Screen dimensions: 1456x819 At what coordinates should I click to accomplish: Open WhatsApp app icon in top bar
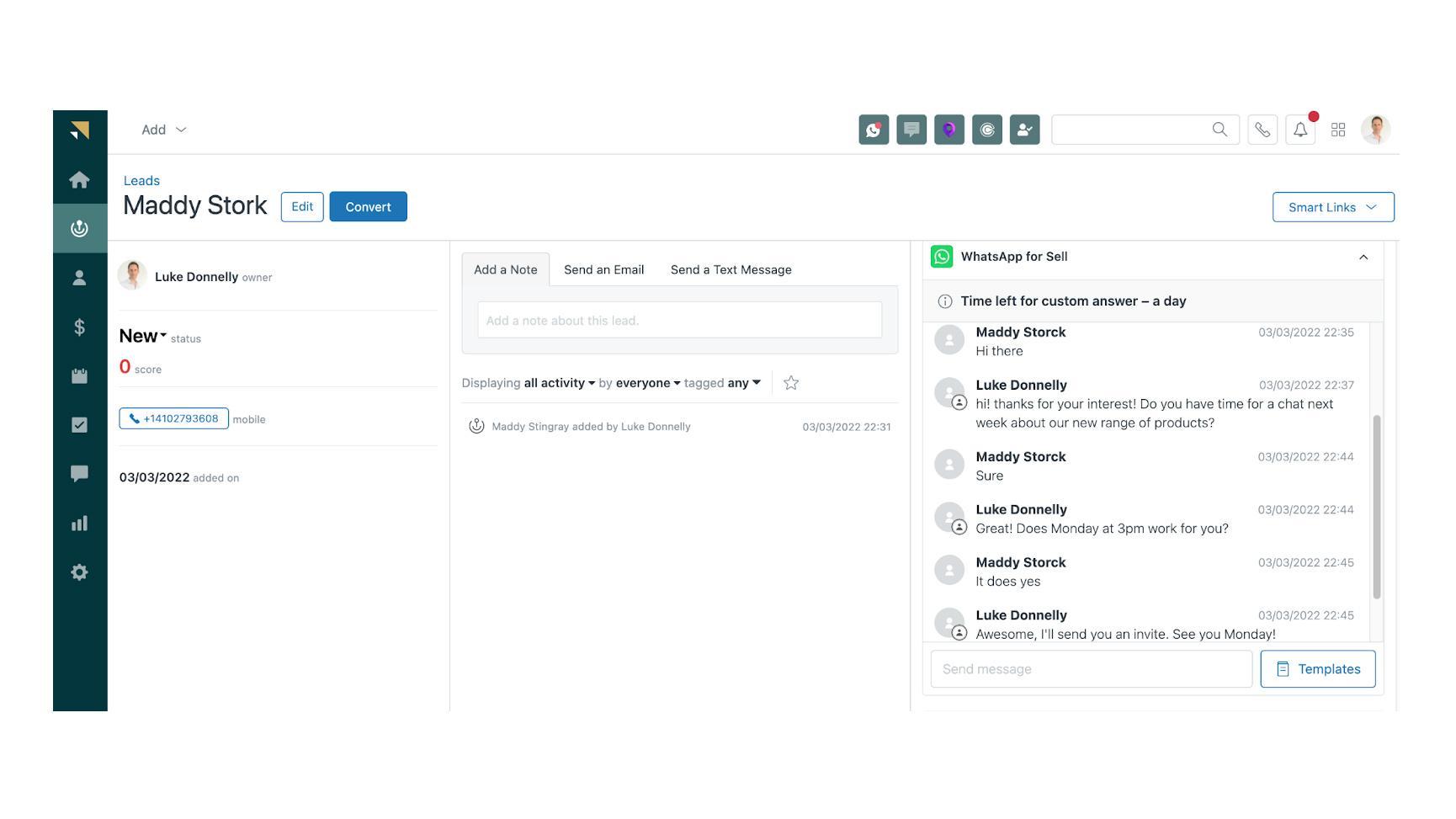point(874,130)
